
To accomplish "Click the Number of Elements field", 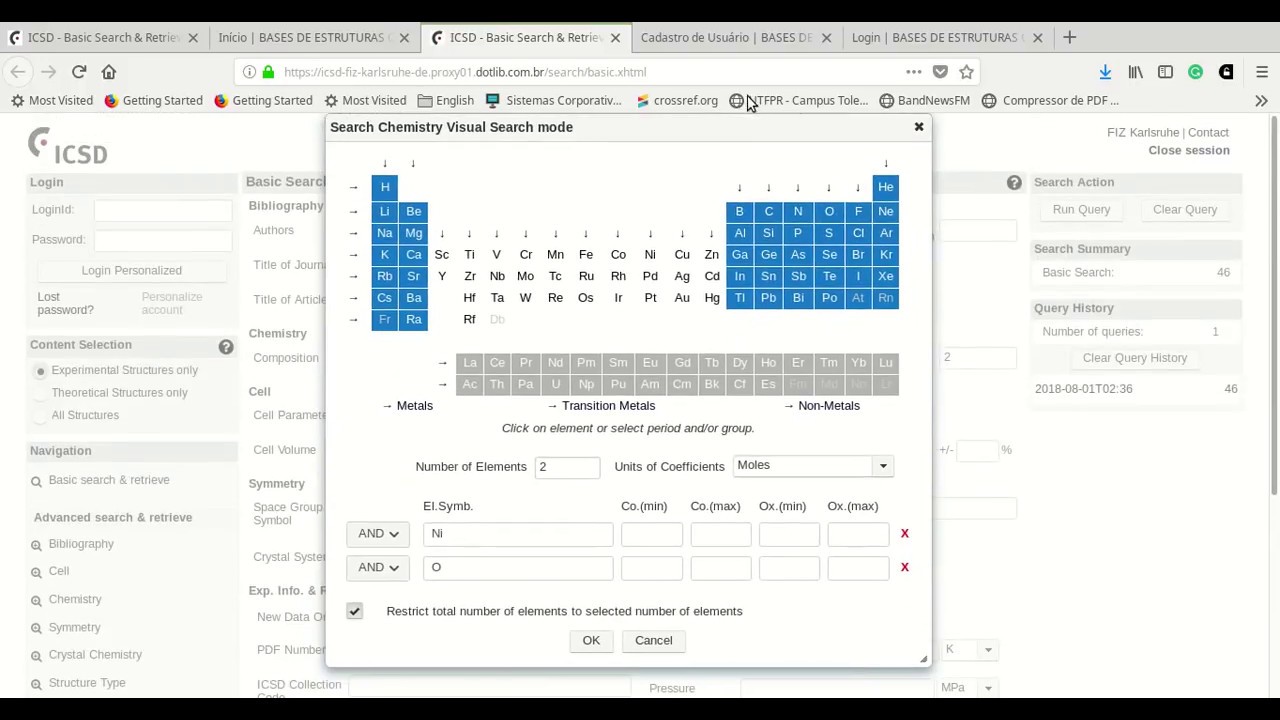I will (567, 467).
